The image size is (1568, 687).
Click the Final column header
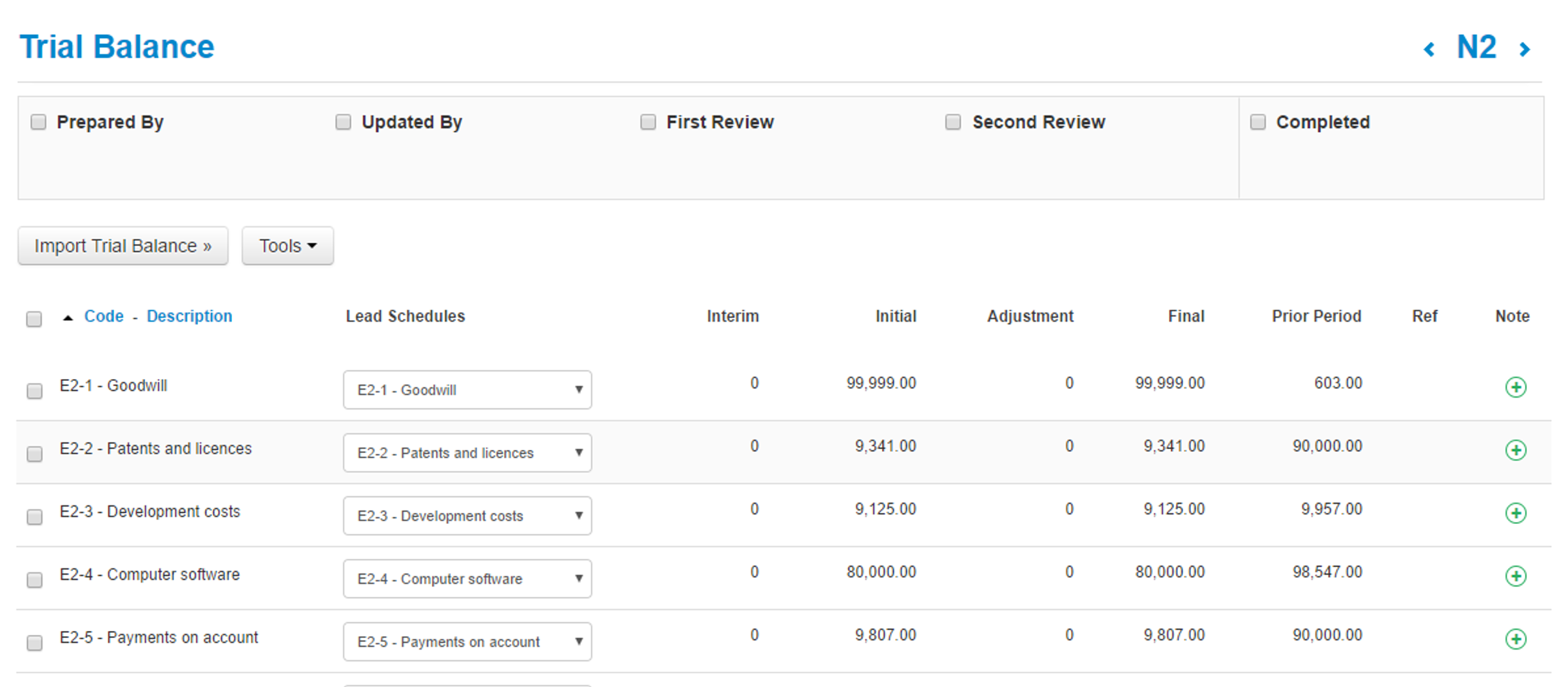pos(1186,316)
